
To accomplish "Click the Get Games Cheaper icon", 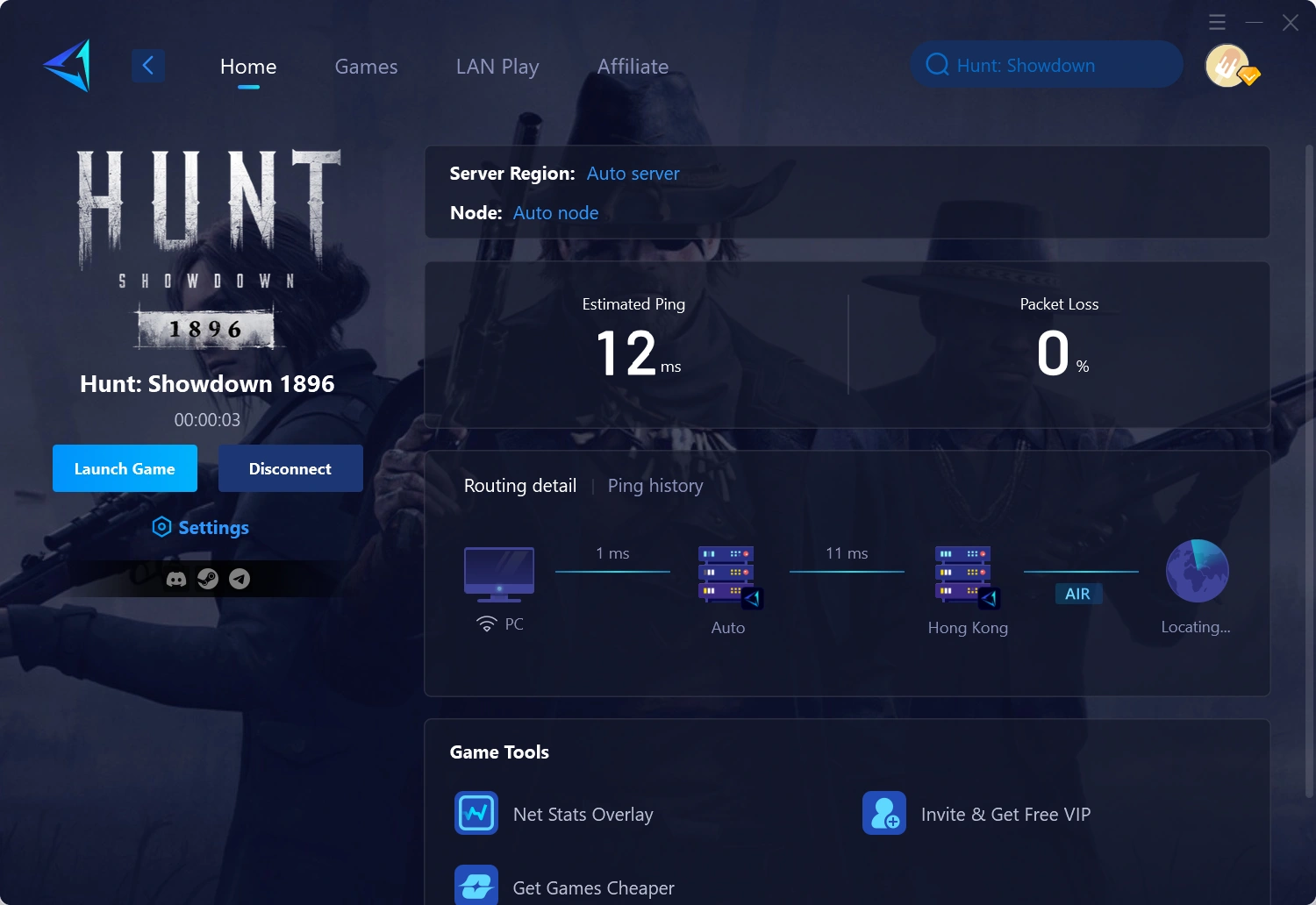I will tap(476, 885).
